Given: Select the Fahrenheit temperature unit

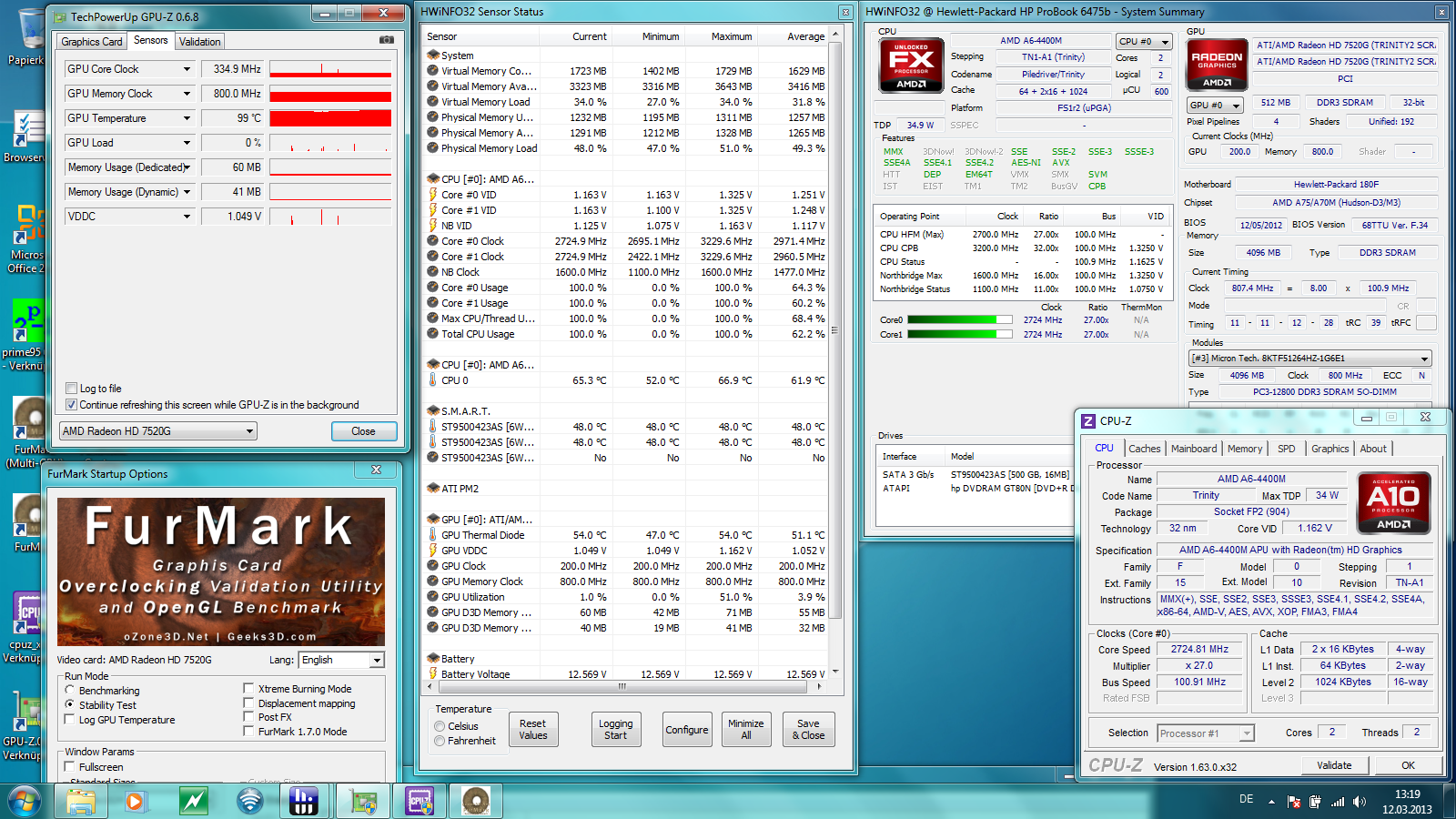Looking at the screenshot, I should click(x=440, y=741).
